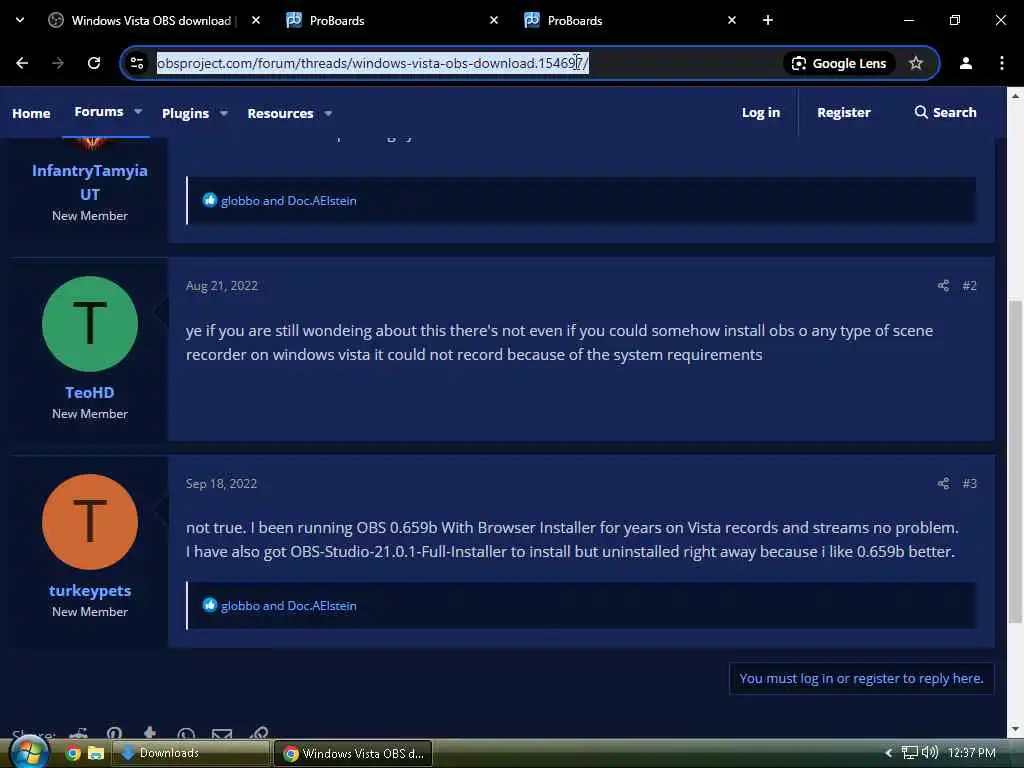1024x768 pixels.
Task: Open the tab search dropdown arrow
Action: [x=20, y=20]
